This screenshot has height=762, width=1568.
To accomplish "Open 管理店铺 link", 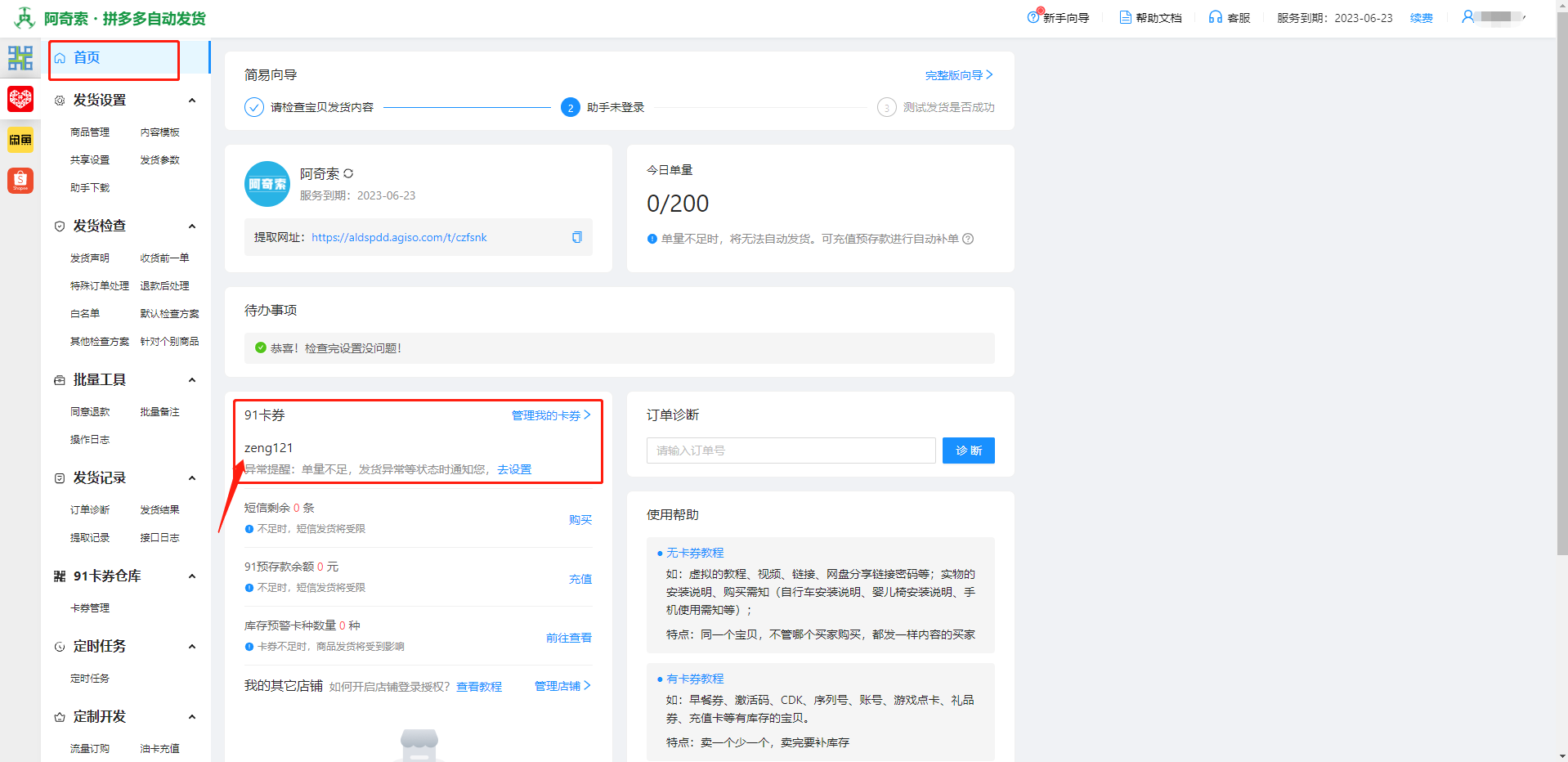I will click(x=562, y=686).
